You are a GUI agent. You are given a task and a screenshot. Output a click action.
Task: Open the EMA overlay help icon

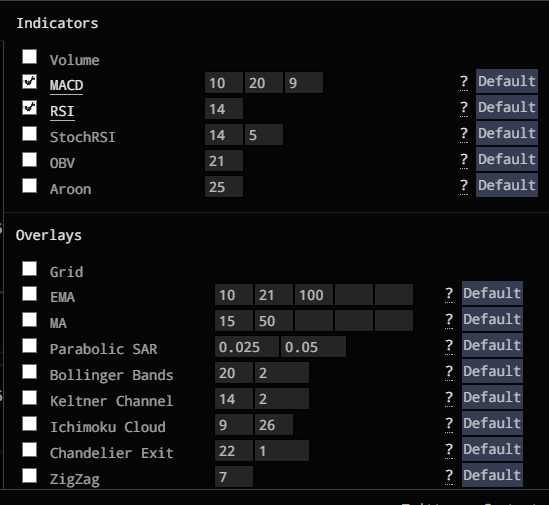coord(449,294)
